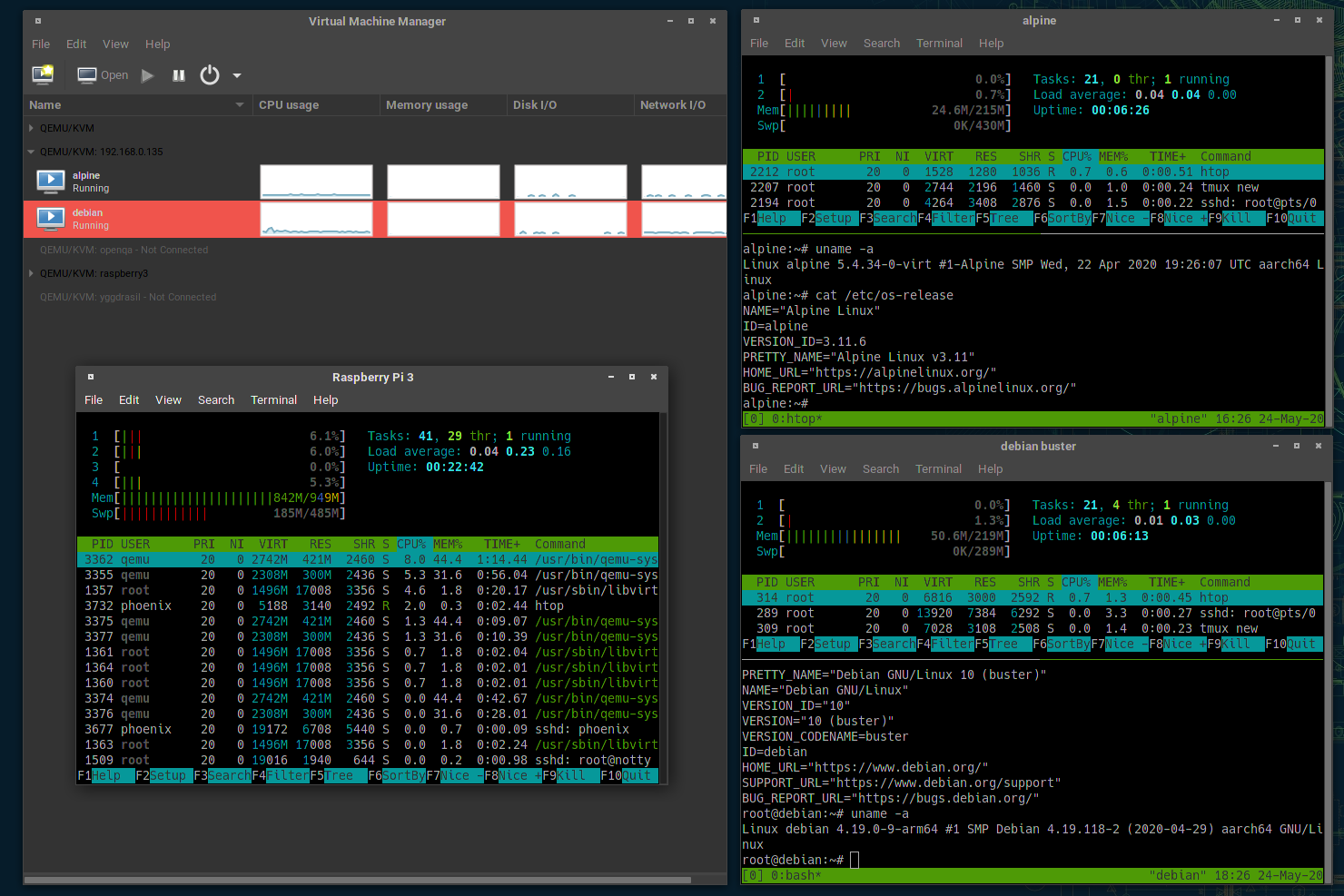The height and width of the screenshot is (896, 1344).
Task: Open File menu in Virtual Machine Manager
Action: [41, 44]
